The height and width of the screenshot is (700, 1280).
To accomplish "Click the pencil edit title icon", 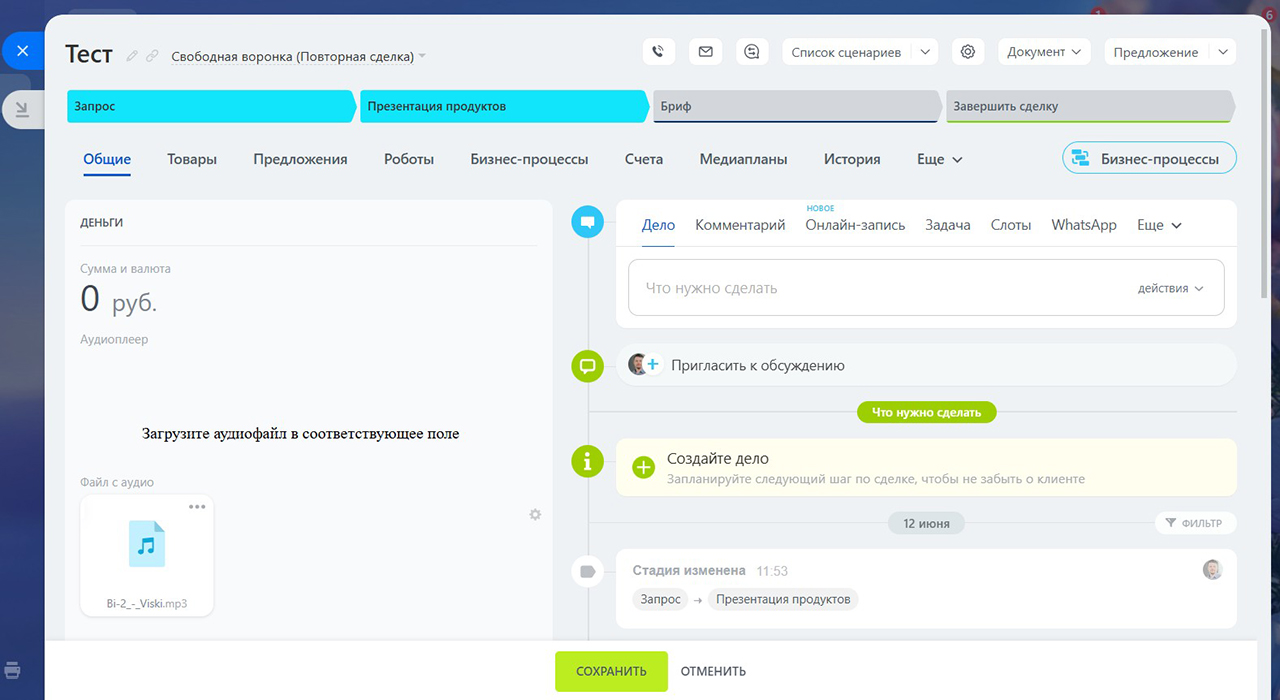I will [132, 56].
